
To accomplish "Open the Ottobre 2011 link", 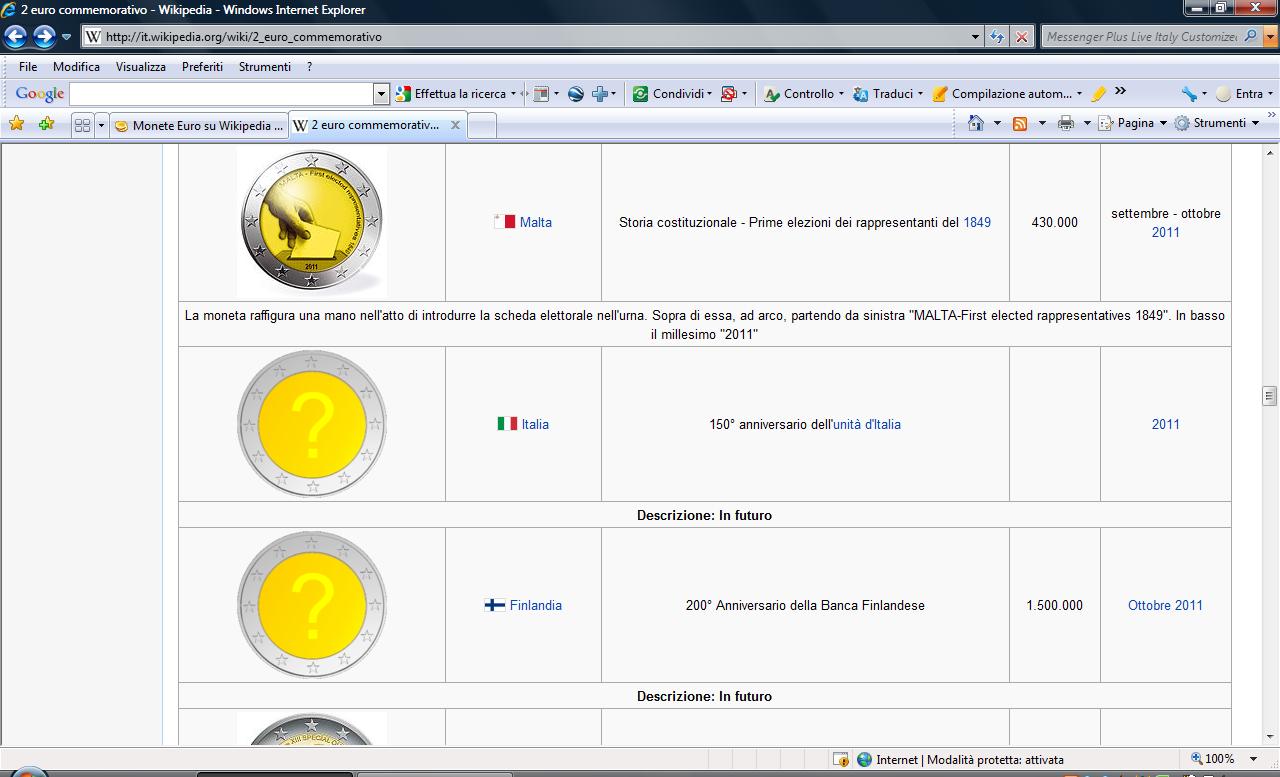I will click(x=1165, y=605).
